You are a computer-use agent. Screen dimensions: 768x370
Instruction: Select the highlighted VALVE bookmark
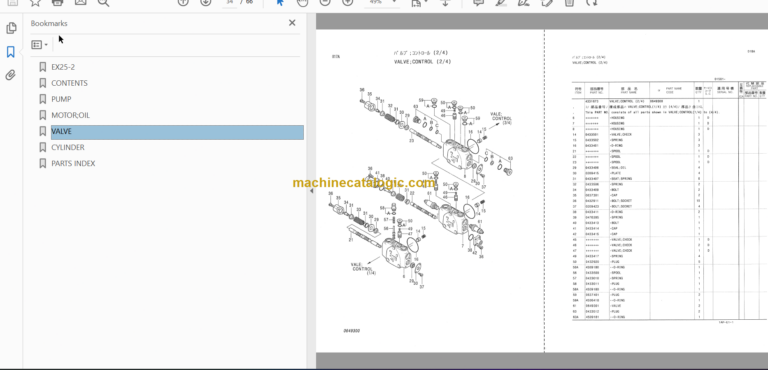point(177,132)
